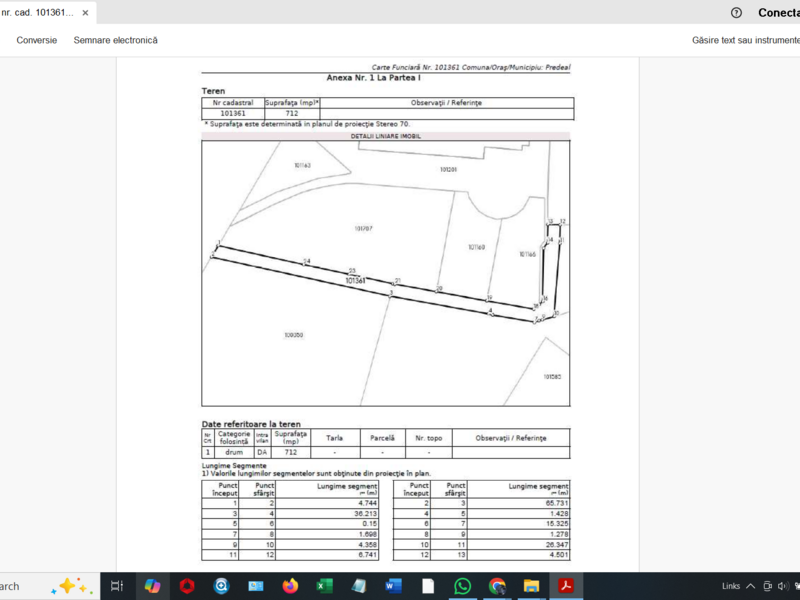Switch to Adobe Acrobat in the taskbar

565,586
